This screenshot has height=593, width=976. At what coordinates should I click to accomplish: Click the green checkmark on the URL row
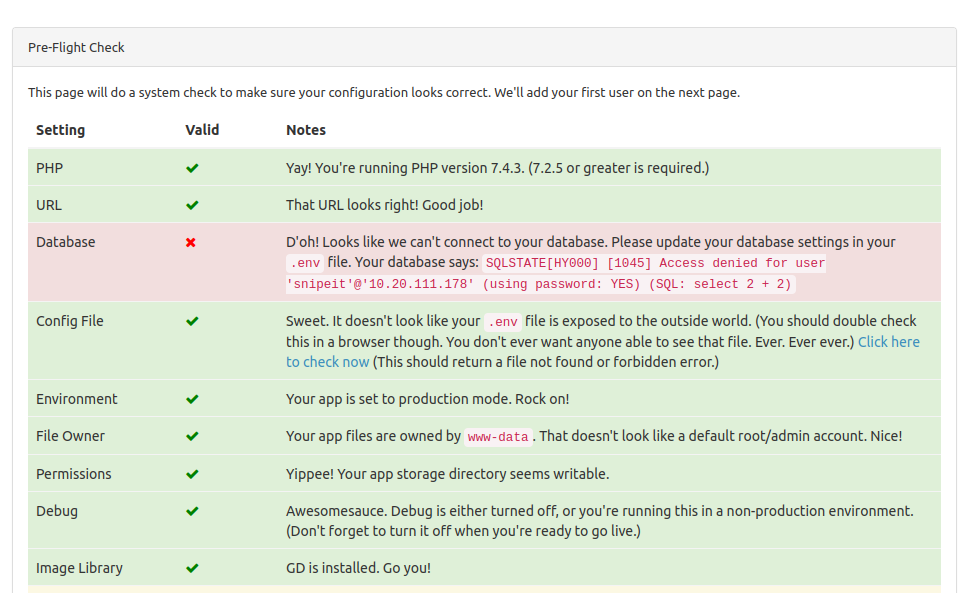click(192, 205)
